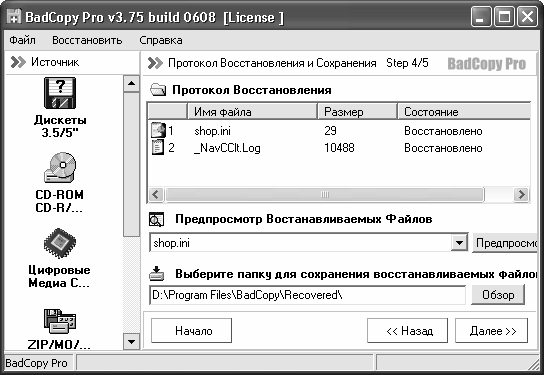Image resolution: width=544 pixels, height=375 pixels.
Task: Open the Файл menu
Action: coord(22,40)
